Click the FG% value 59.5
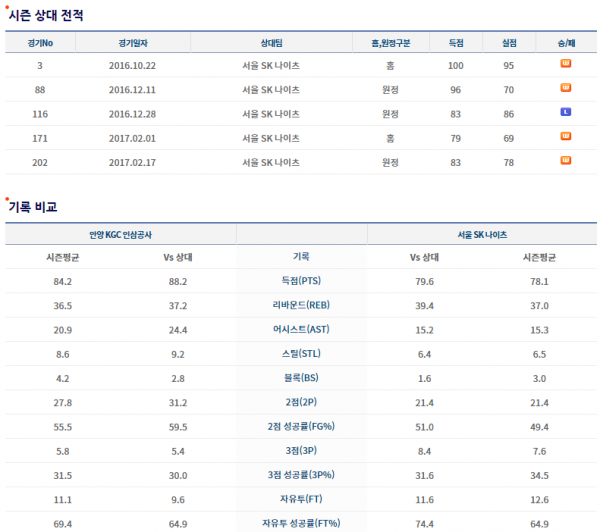600x532 pixels. tap(178, 427)
